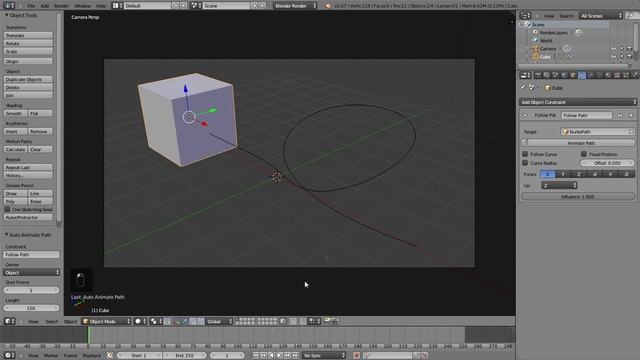
Task: Pick the NurbsPath target field
Action: pyautogui.click(x=597, y=132)
